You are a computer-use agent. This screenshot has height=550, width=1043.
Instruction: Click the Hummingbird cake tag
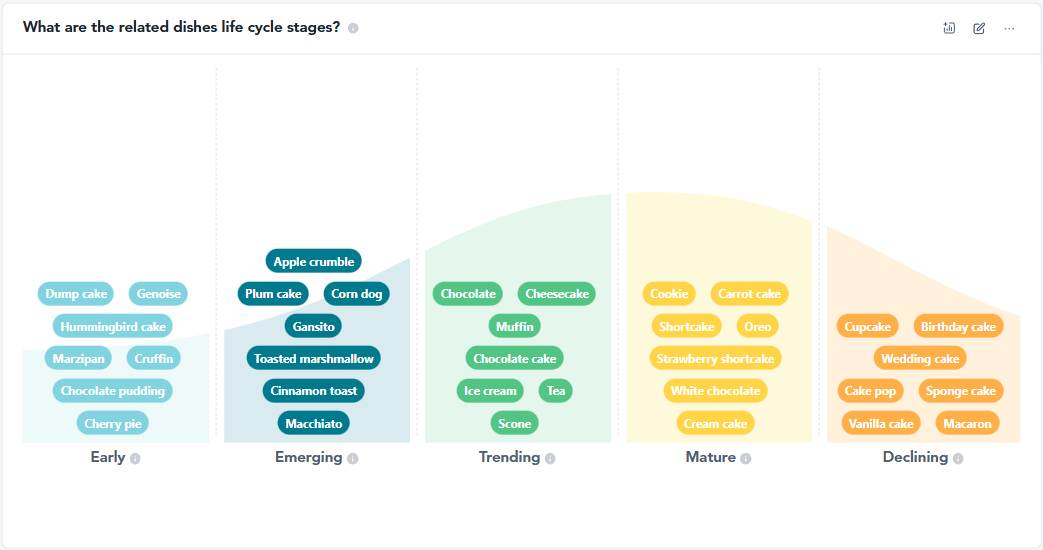[x=113, y=326]
